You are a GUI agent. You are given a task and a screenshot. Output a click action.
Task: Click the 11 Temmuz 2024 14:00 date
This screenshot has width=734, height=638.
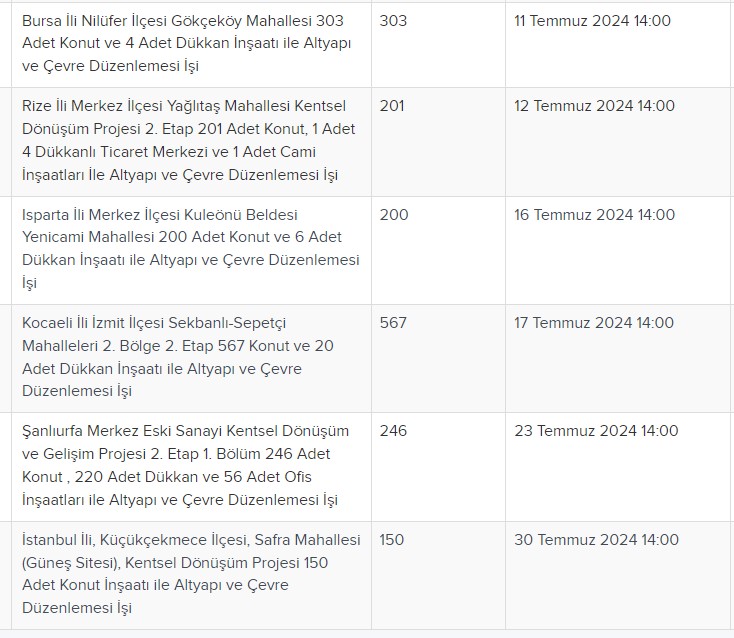(x=592, y=21)
